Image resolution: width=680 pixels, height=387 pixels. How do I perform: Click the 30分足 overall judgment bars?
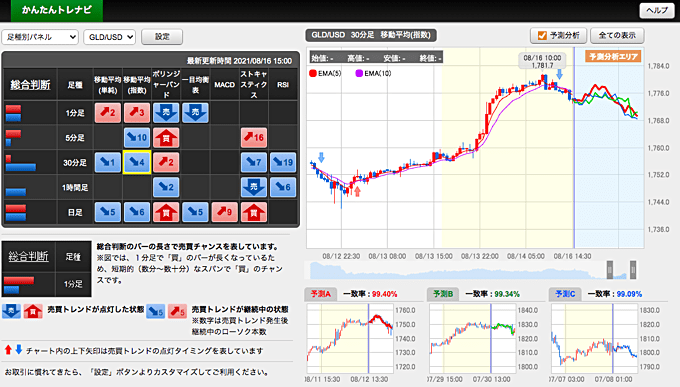coord(20,163)
